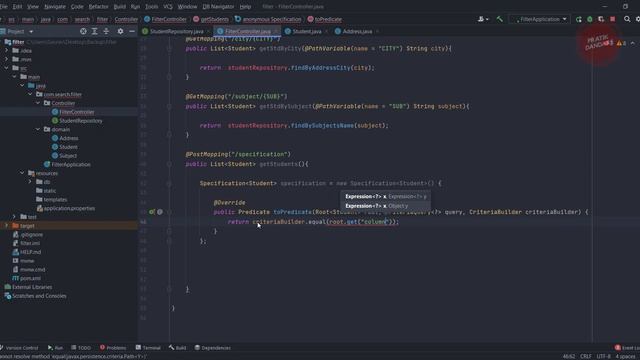Open the DB Navigator menu
This screenshot has width=640, height=360.
pos(218,7)
